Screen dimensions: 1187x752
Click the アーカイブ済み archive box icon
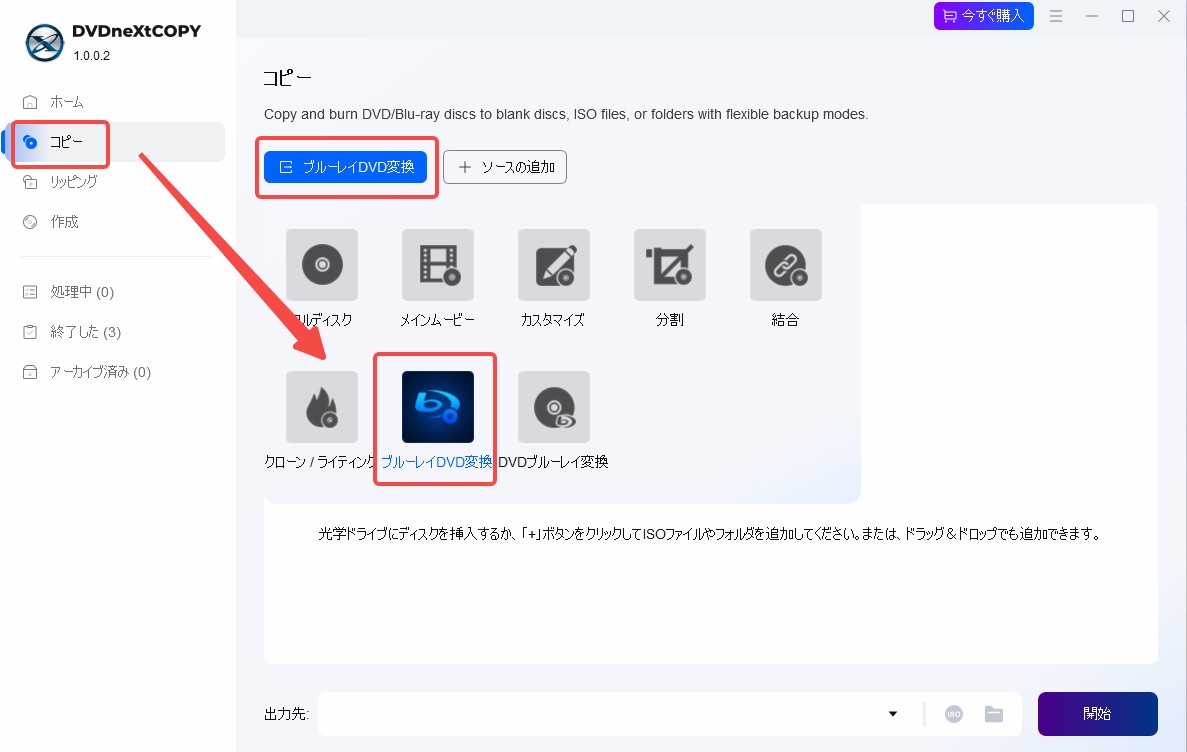(x=30, y=373)
